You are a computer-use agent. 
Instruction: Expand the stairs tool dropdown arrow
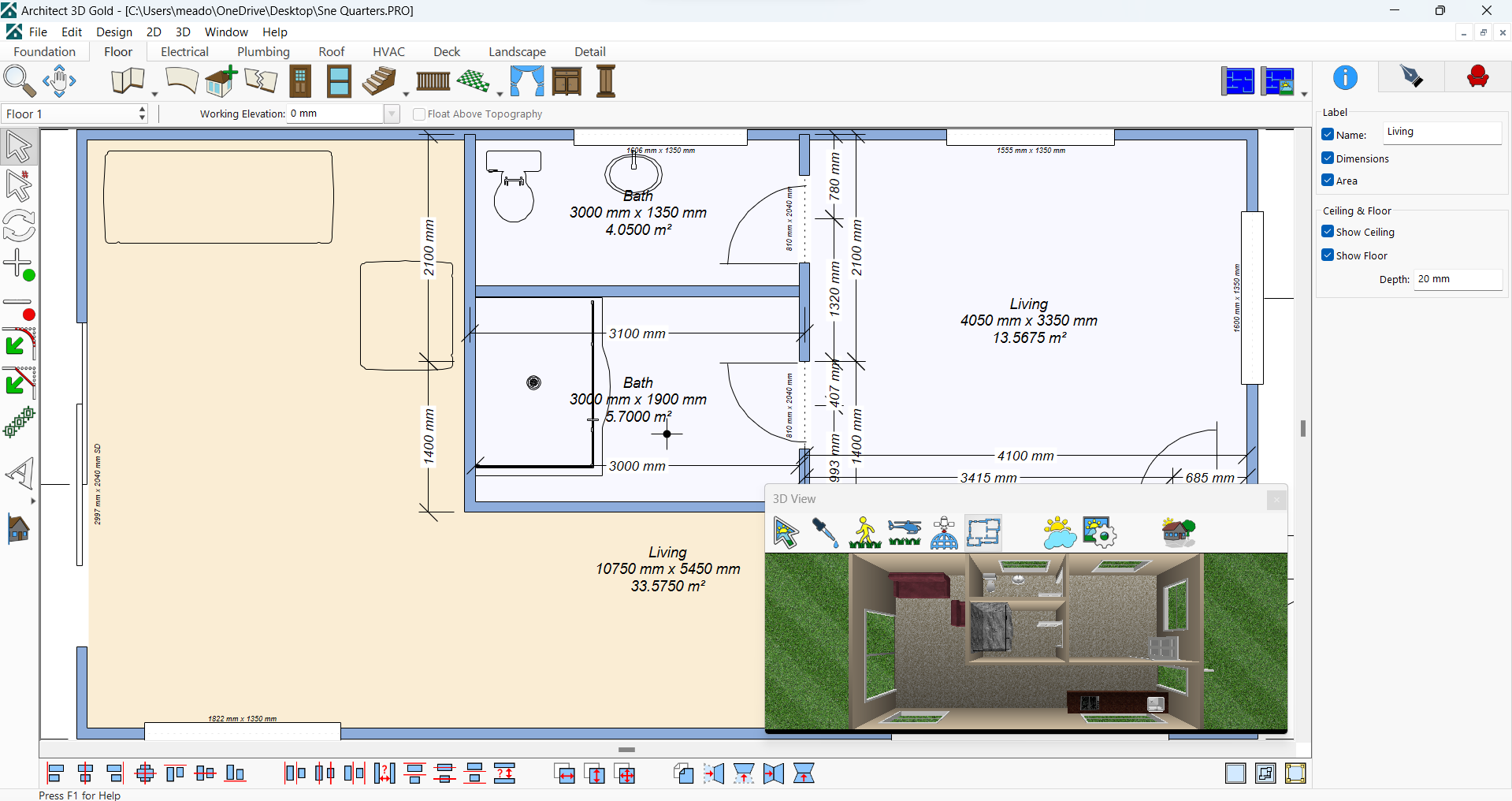pos(406,94)
